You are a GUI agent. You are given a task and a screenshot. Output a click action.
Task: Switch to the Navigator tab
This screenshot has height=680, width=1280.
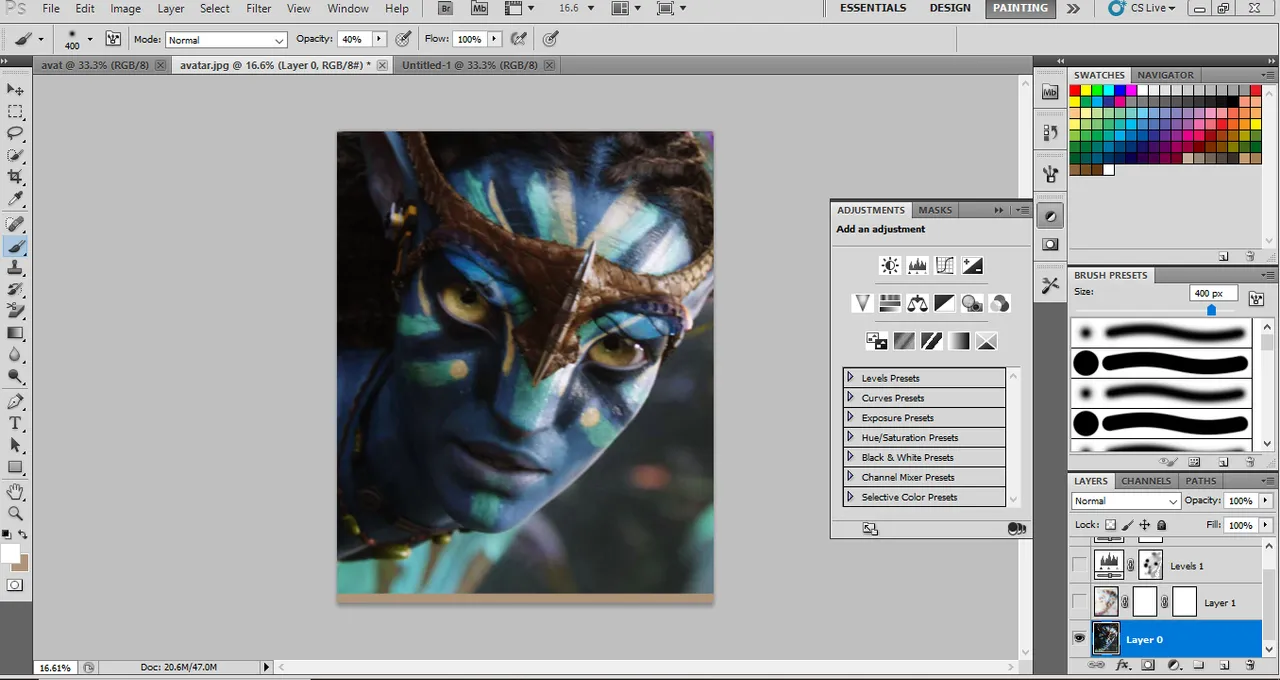point(1165,75)
